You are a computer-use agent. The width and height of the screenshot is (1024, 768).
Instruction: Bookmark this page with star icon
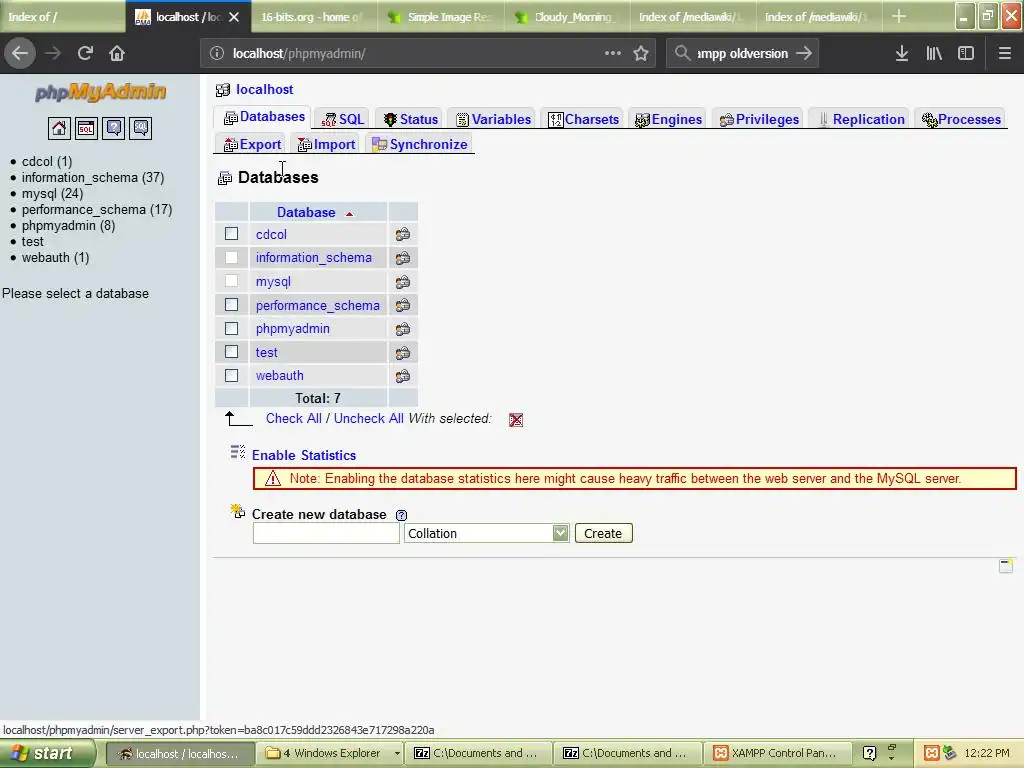(641, 53)
